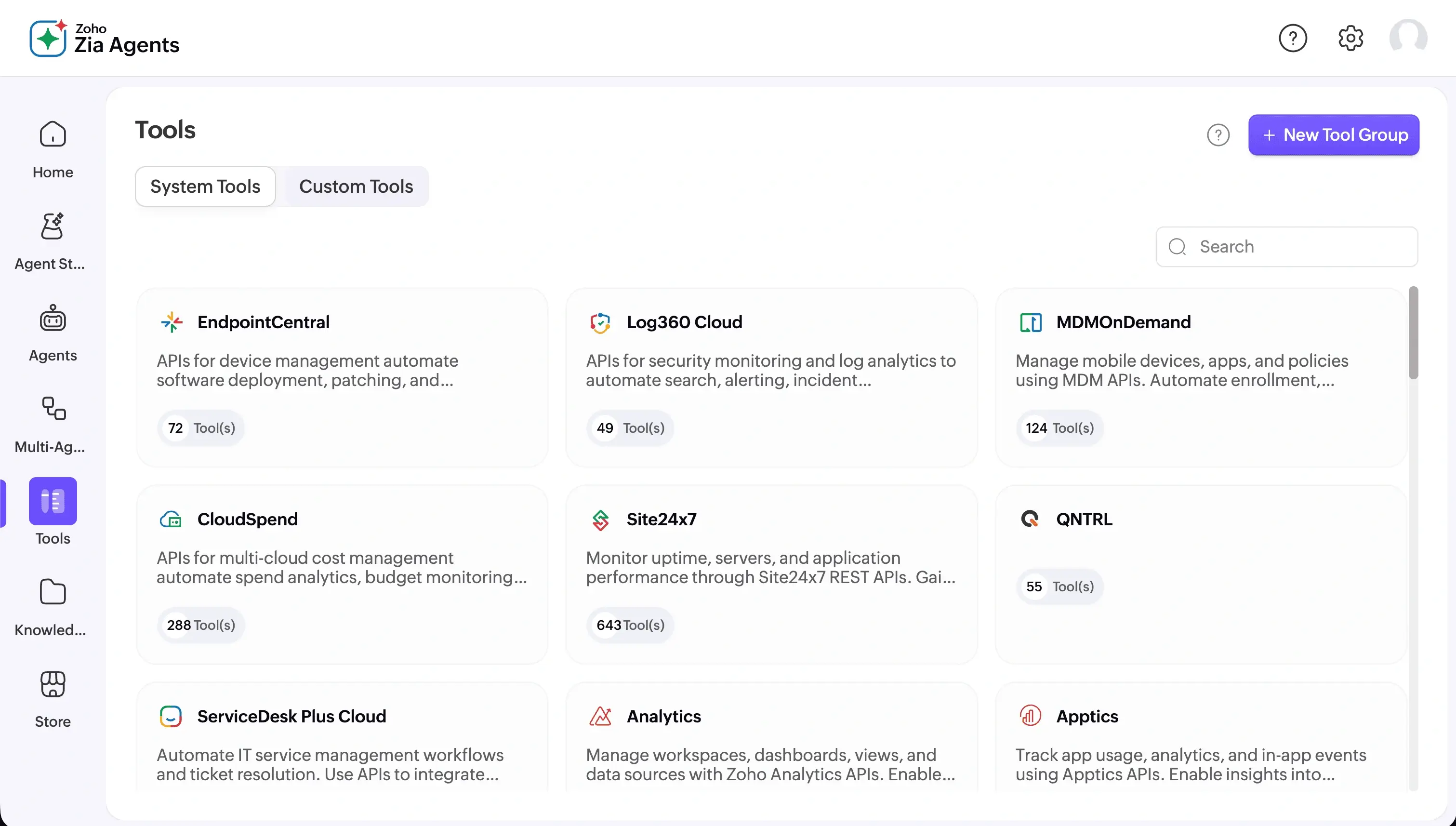1456x826 pixels.
Task: Open the CloudSpend card title
Action: click(247, 519)
